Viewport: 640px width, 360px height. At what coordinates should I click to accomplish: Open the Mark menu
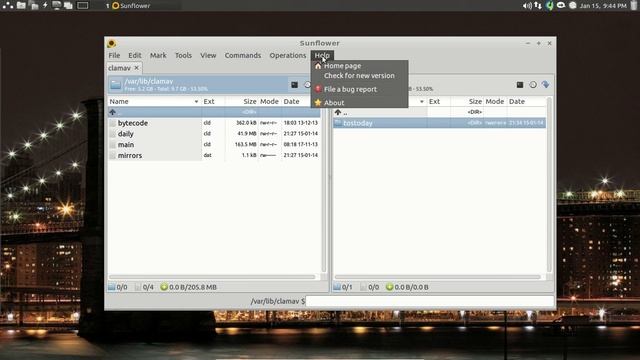158,55
